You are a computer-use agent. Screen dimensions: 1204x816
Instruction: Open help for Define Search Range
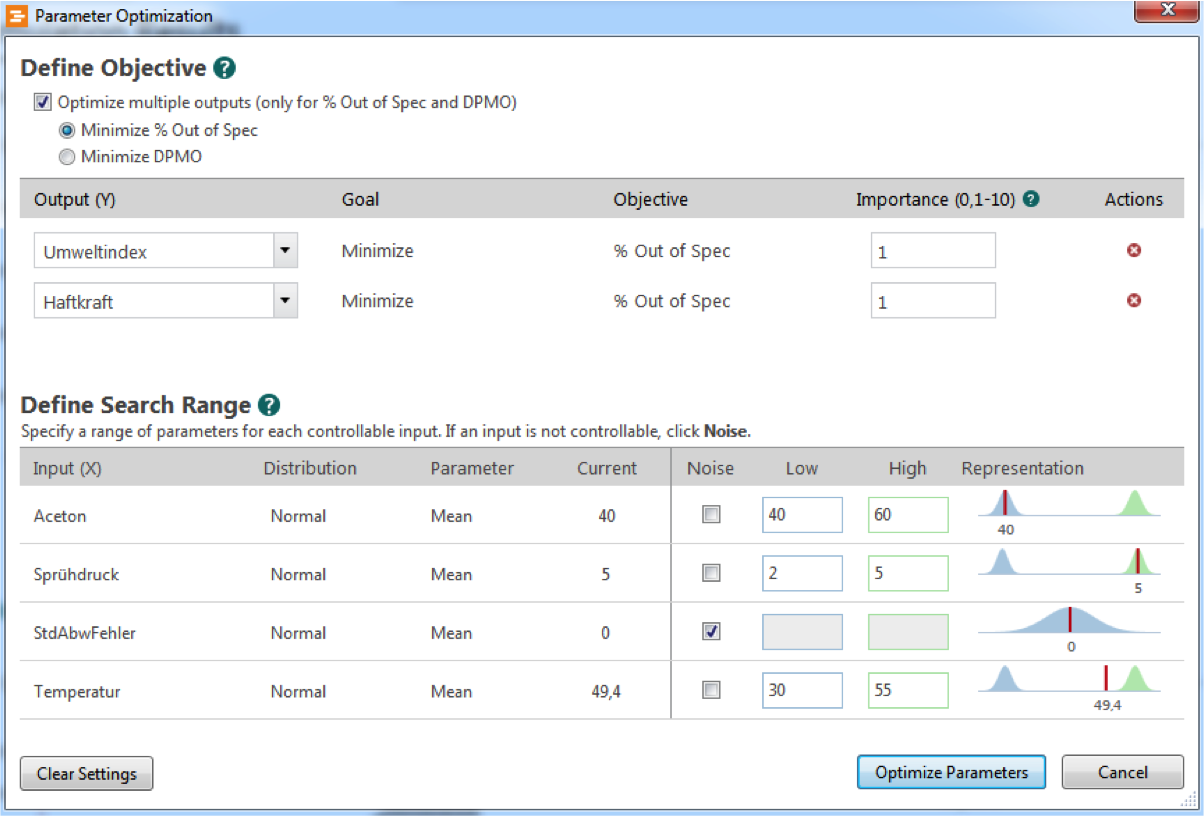click(269, 405)
